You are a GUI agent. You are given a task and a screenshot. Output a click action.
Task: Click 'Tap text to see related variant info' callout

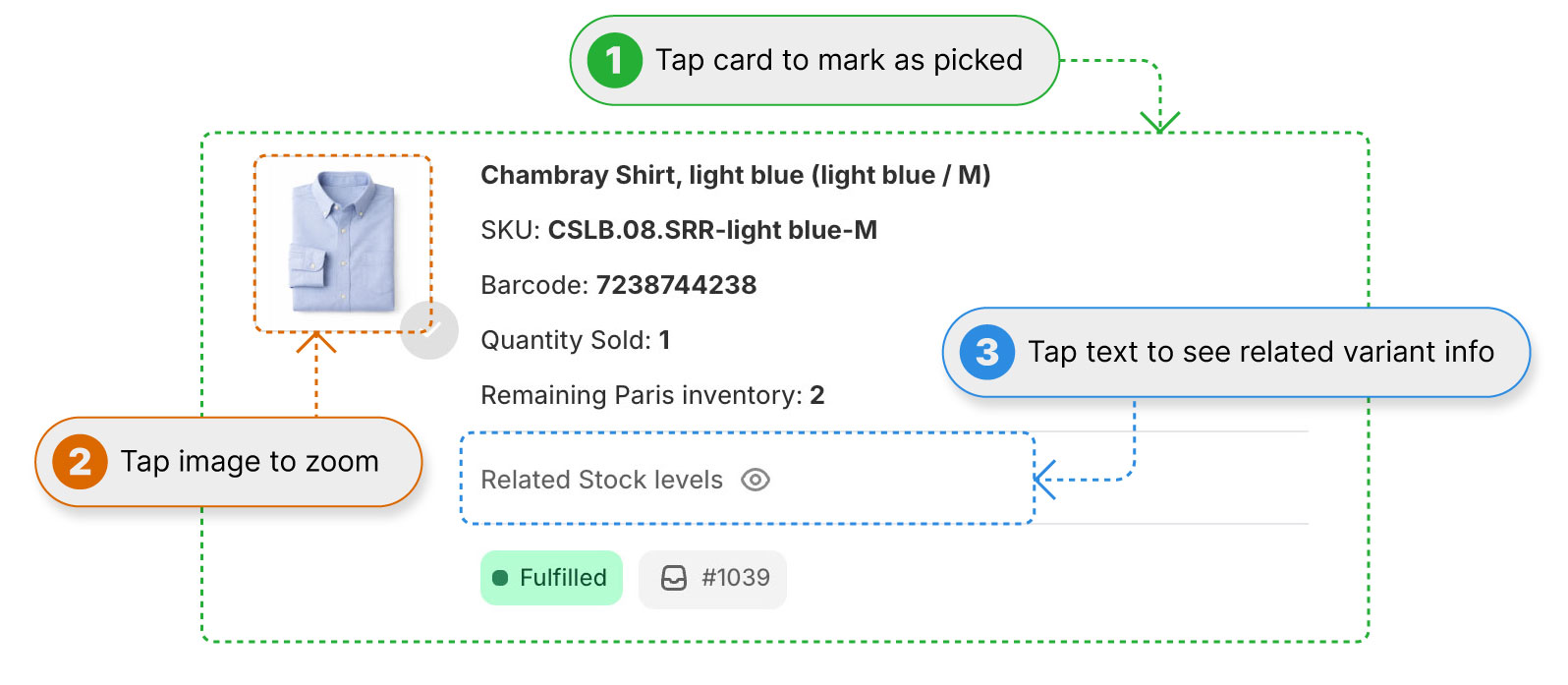pyautogui.click(x=1260, y=353)
